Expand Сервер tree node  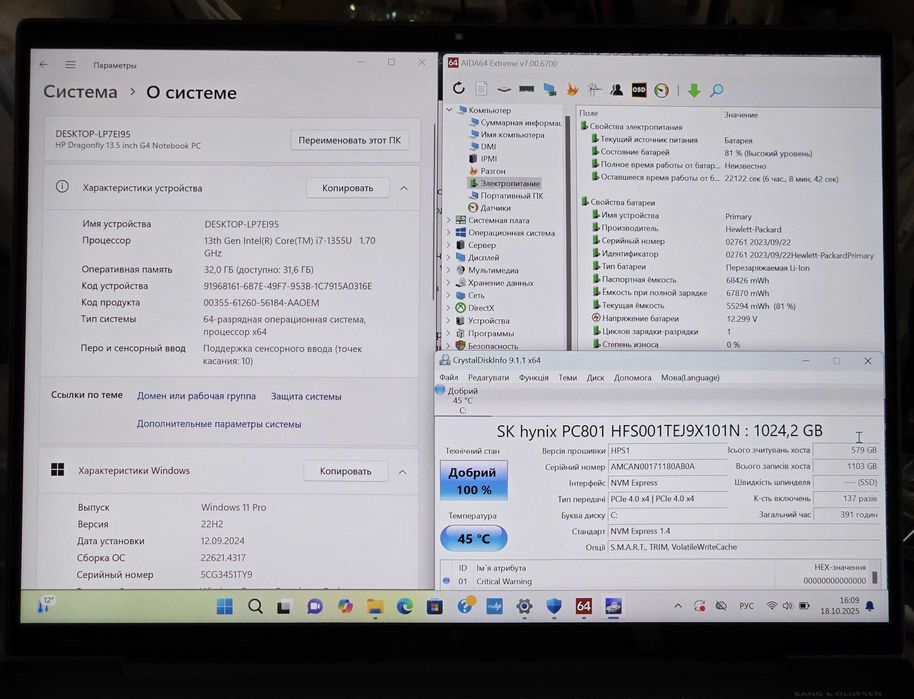[449, 245]
